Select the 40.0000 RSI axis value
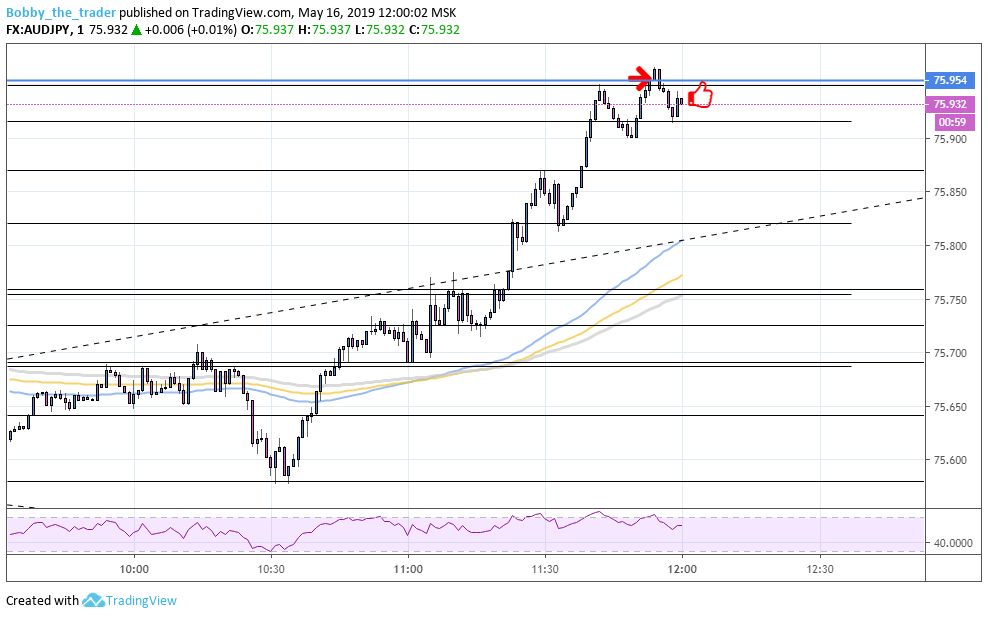Image resolution: width=988 pixels, height=618 pixels. pyautogui.click(x=952, y=542)
